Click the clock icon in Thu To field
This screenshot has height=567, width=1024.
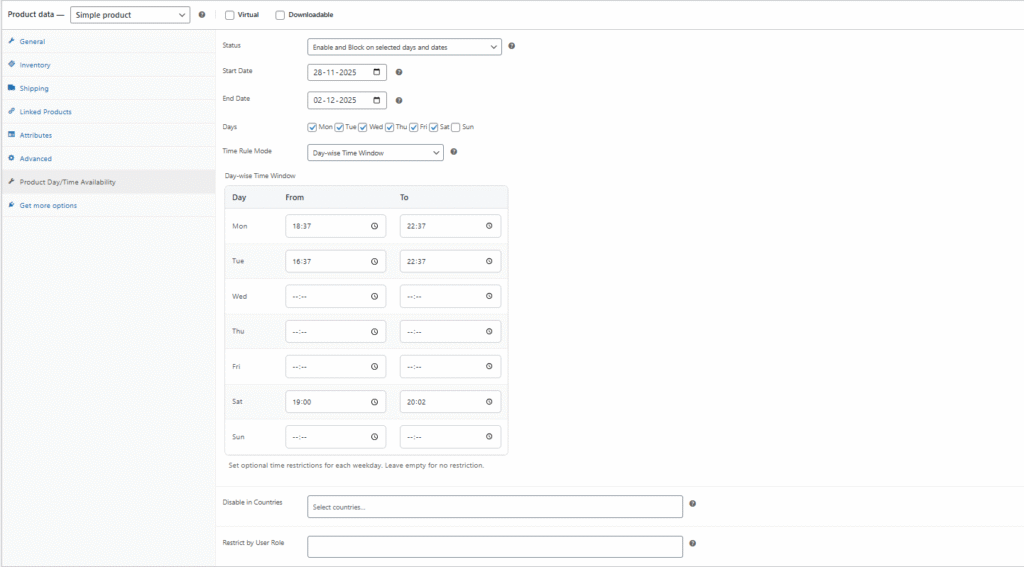coord(489,332)
